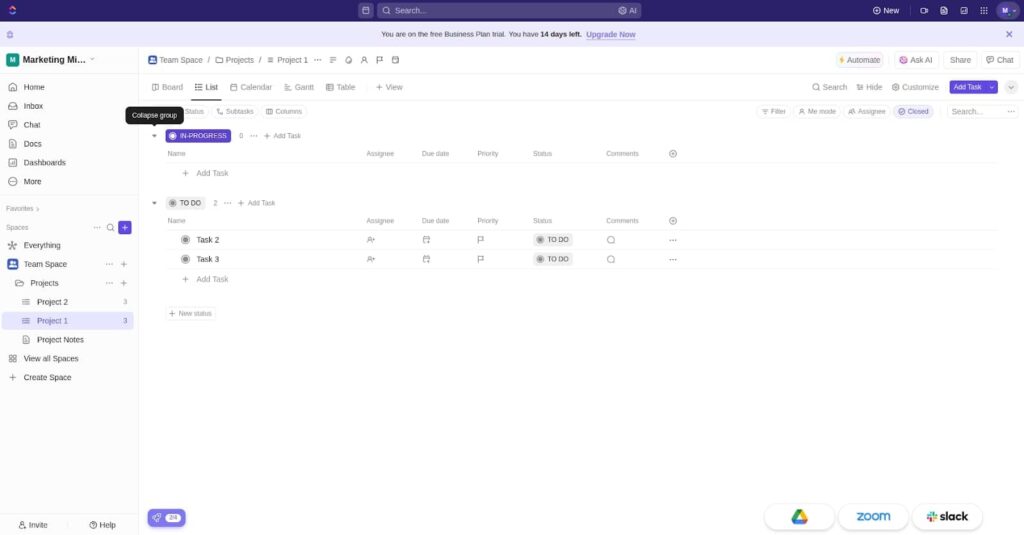Switch to the Board view tab
The height and width of the screenshot is (535, 1024).
click(x=167, y=87)
